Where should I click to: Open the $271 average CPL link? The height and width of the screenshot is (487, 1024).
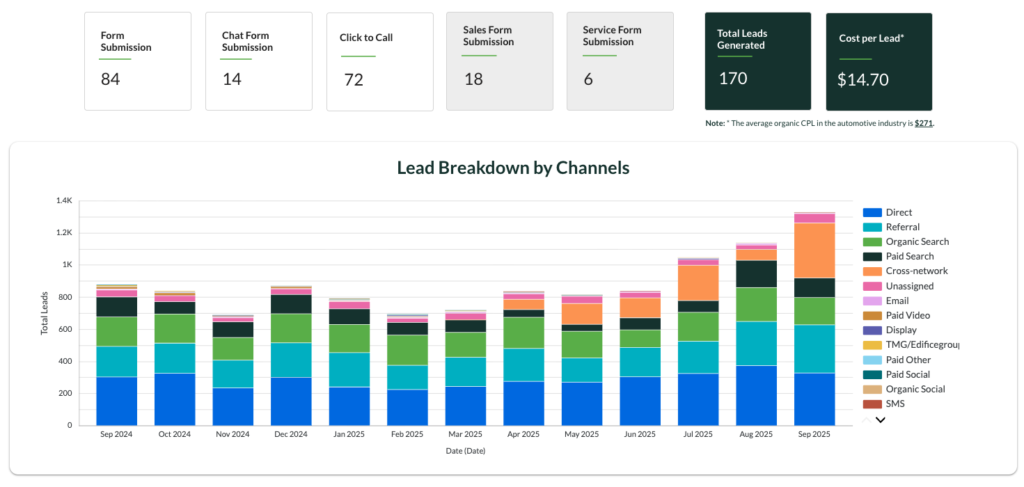coord(923,123)
